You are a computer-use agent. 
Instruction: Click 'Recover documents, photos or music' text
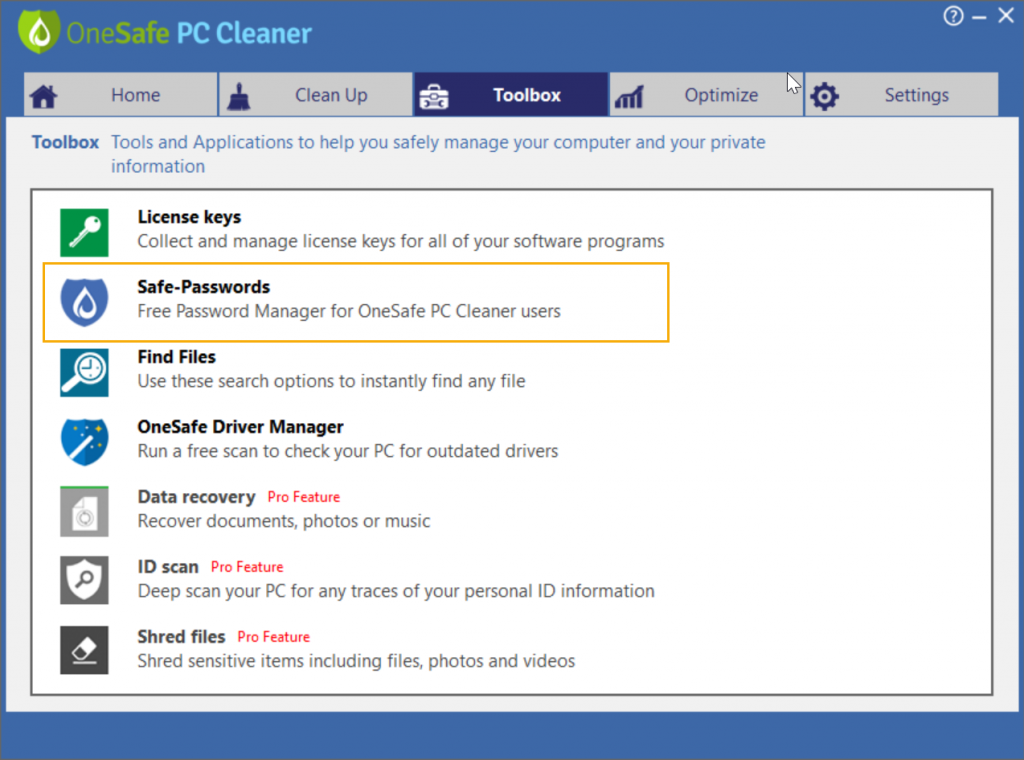(x=284, y=521)
